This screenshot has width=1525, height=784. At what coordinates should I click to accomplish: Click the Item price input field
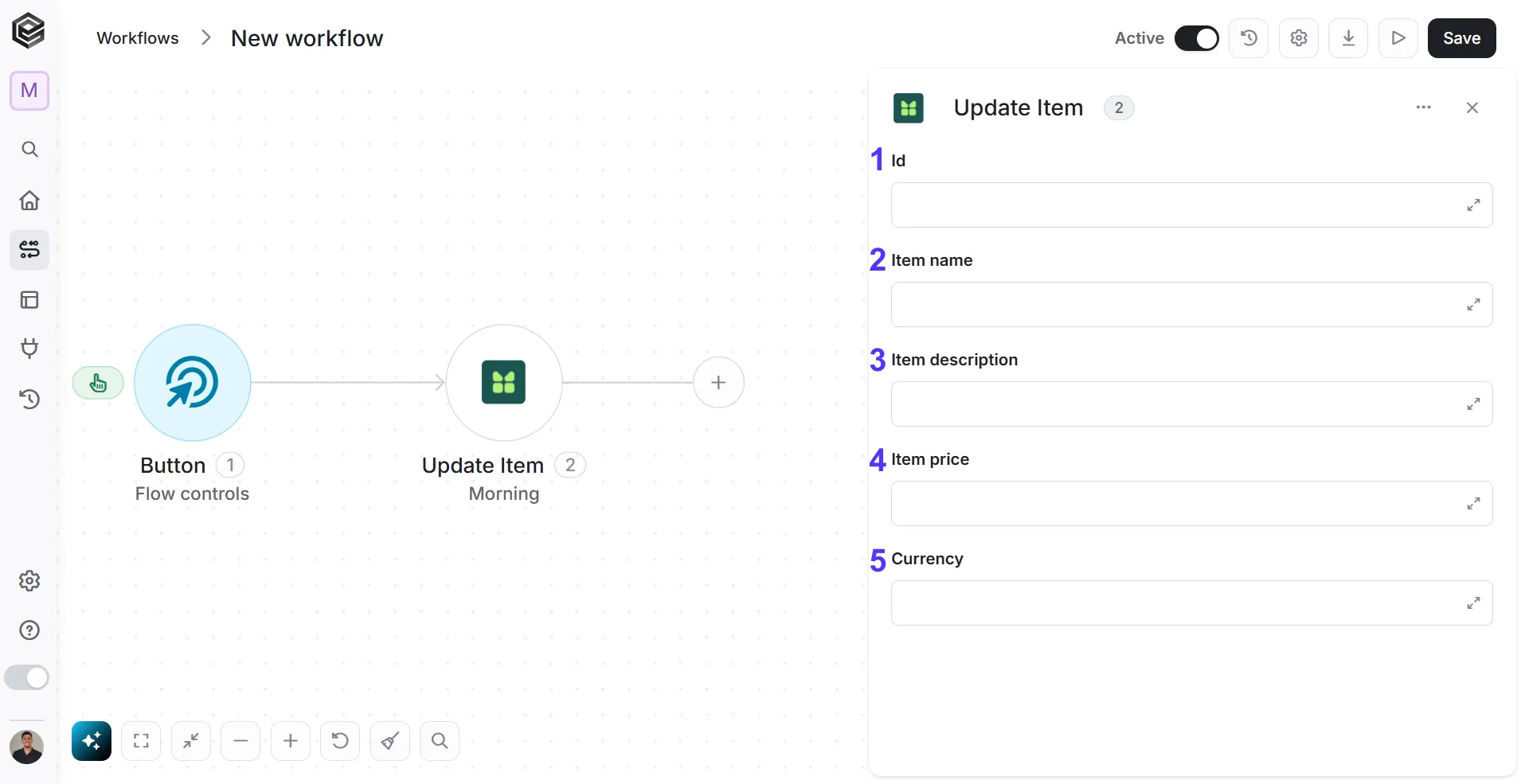point(1191,503)
